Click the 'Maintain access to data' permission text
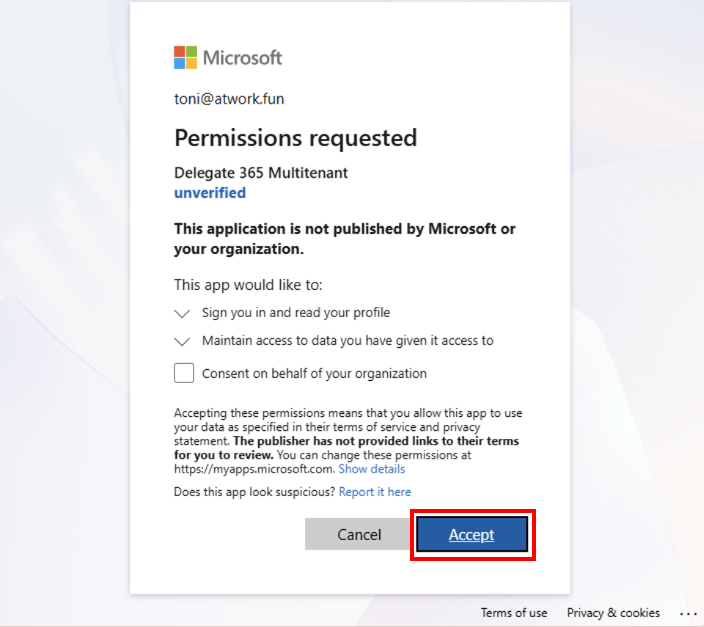The width and height of the screenshot is (704, 627). (348, 341)
